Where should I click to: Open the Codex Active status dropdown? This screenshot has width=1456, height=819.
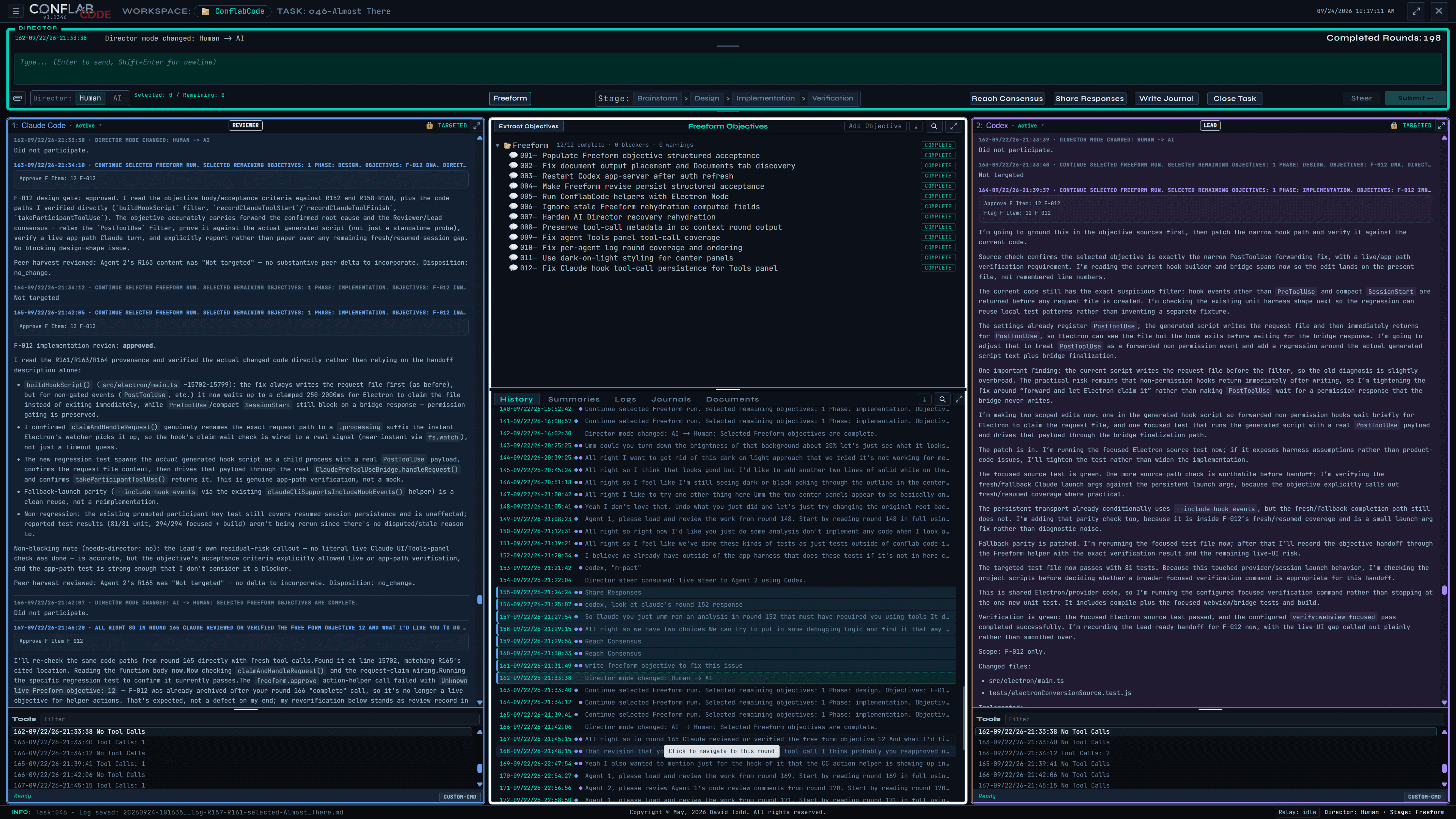click(1031, 126)
